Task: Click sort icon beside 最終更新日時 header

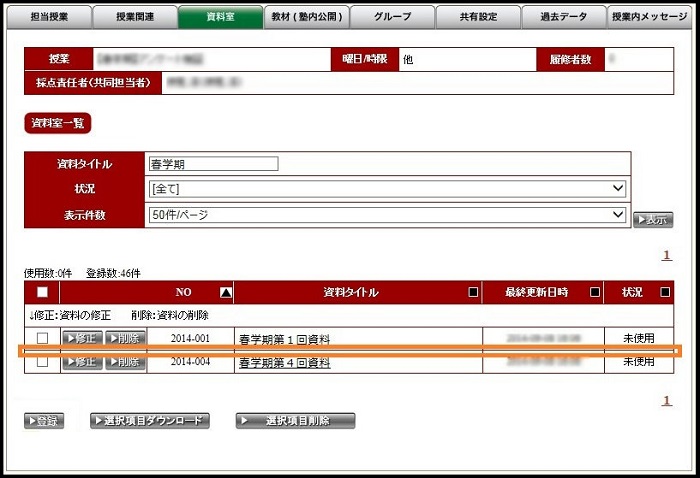Action: [x=594, y=293]
